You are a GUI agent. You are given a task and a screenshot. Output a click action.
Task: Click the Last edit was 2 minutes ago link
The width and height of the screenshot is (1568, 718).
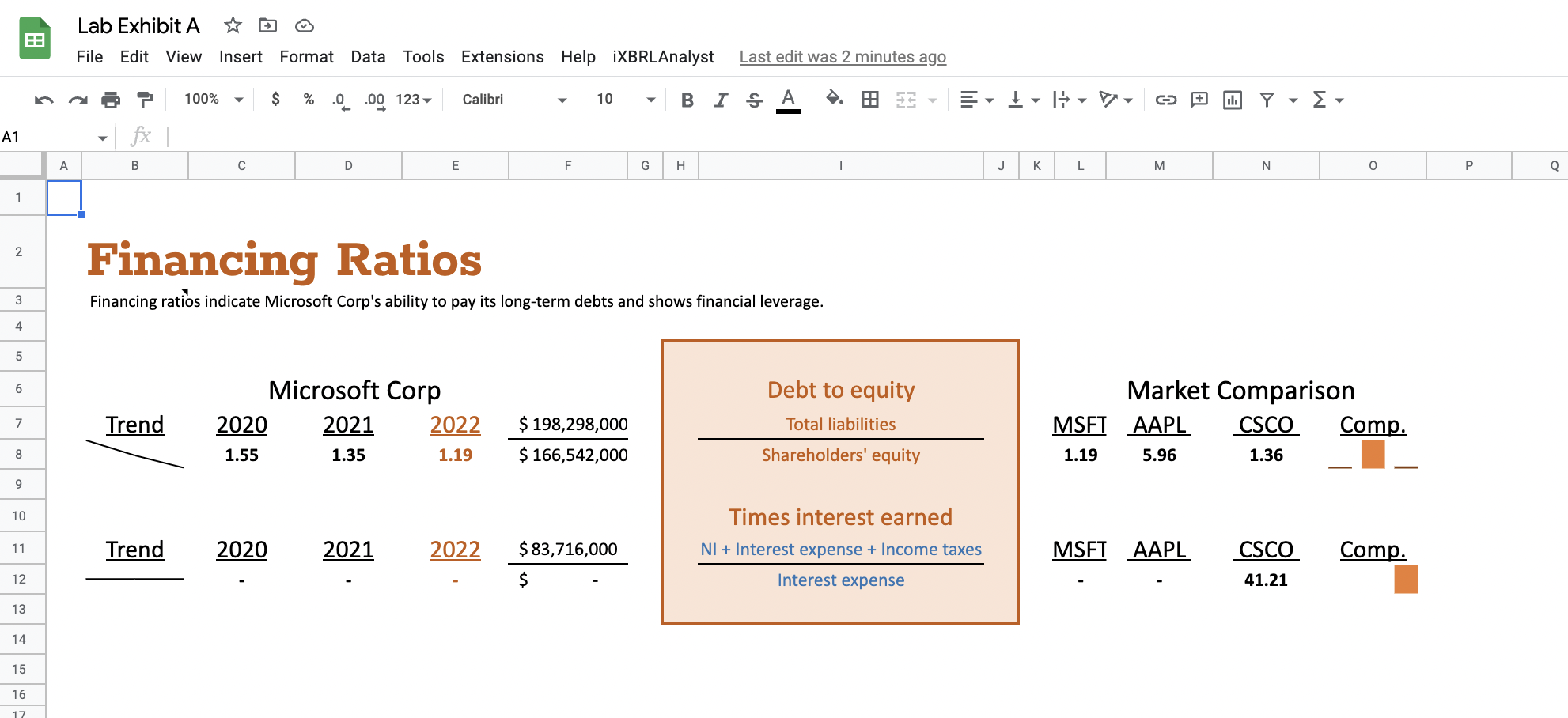click(842, 56)
